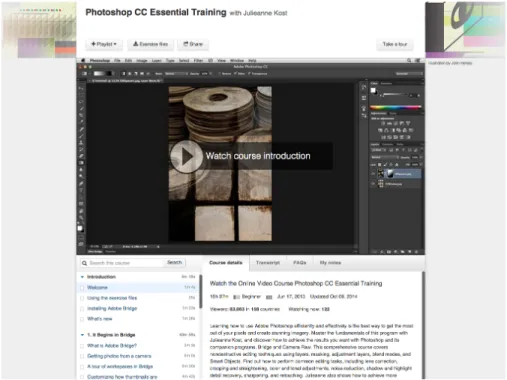
Task: Click the table of contents scrollbar
Action: [x=201, y=292]
